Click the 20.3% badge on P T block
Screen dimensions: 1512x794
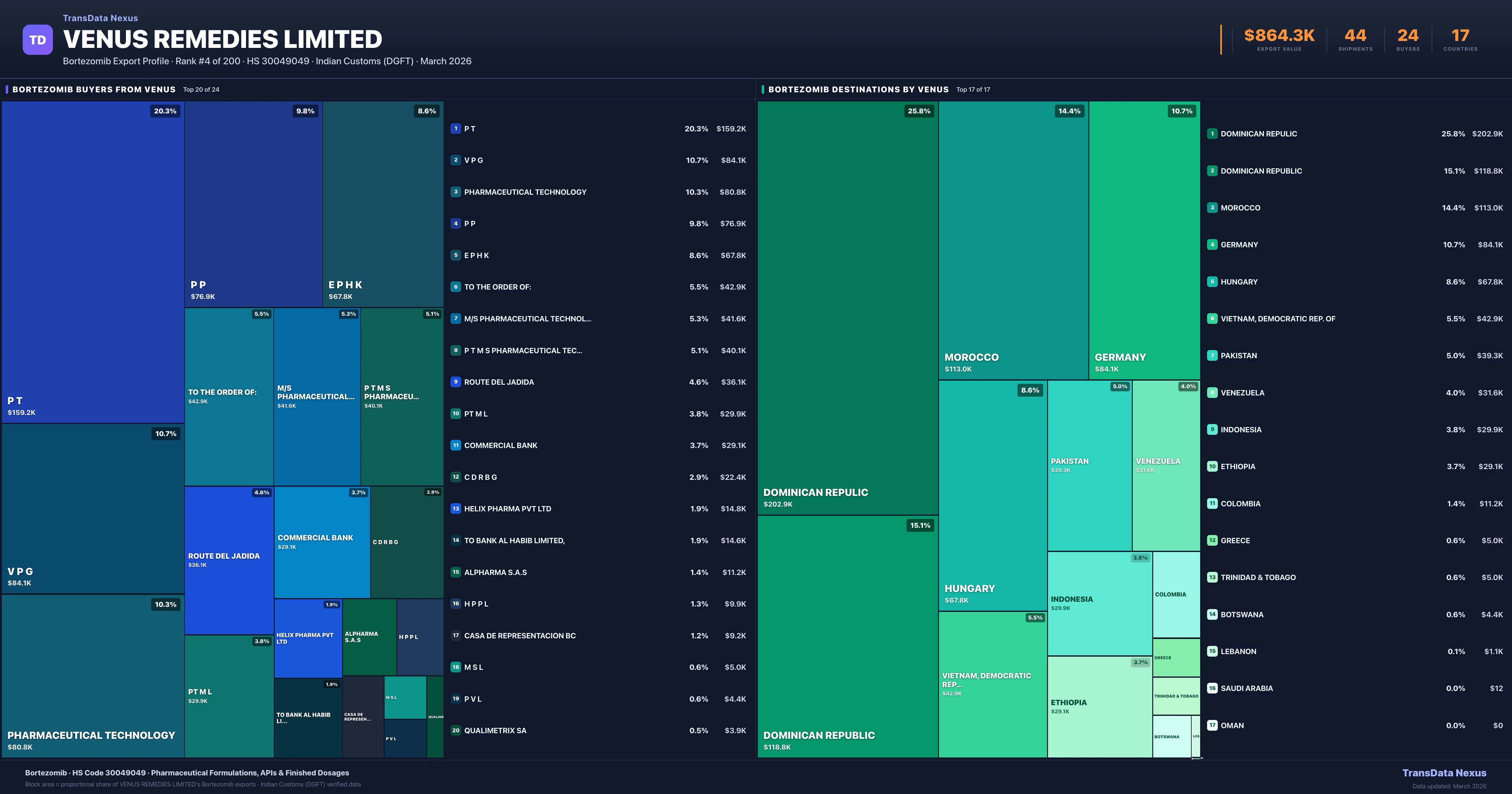point(165,111)
